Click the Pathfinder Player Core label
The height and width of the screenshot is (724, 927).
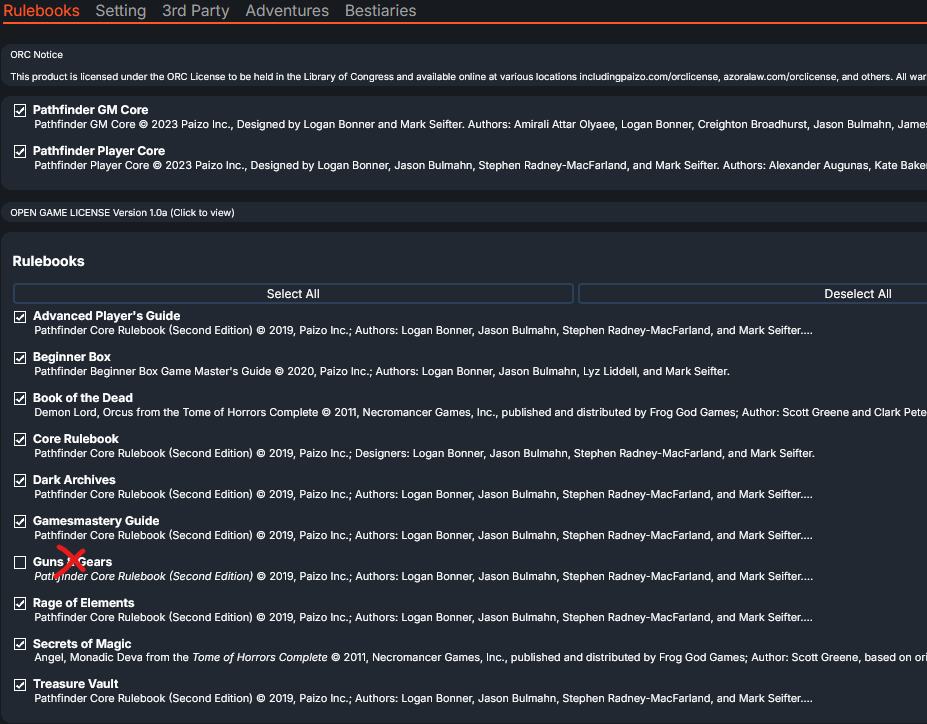click(x=99, y=151)
